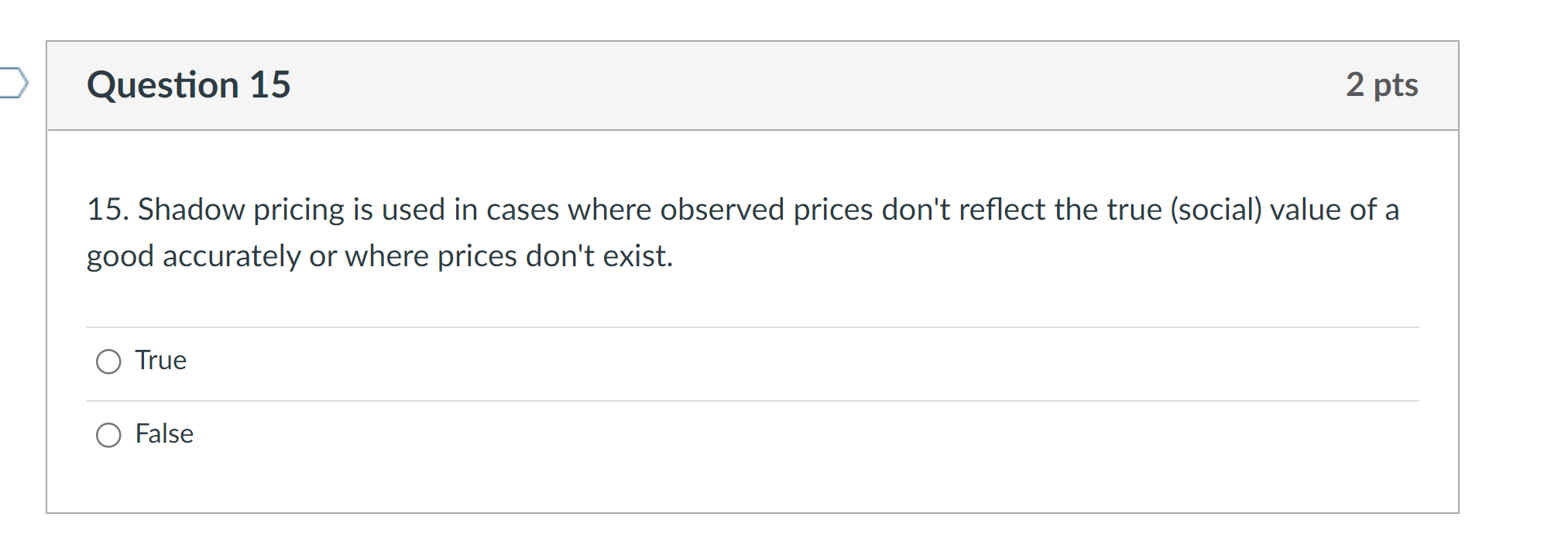1568x541 pixels.
Task: Click the False option label text
Action: click(163, 434)
